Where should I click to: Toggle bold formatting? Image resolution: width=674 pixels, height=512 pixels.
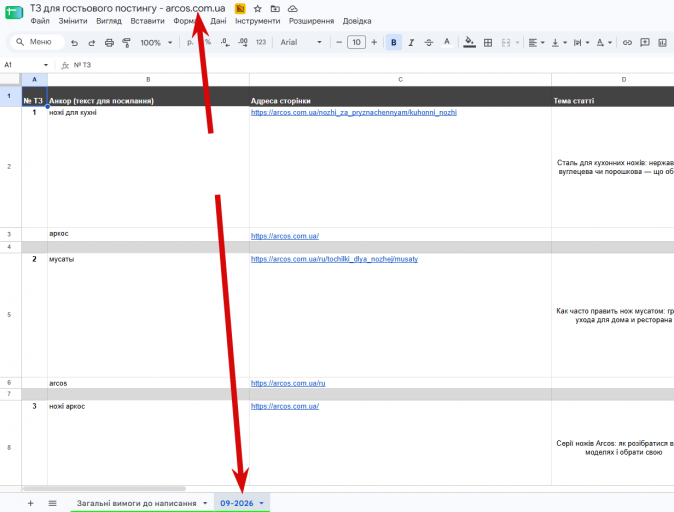393,42
